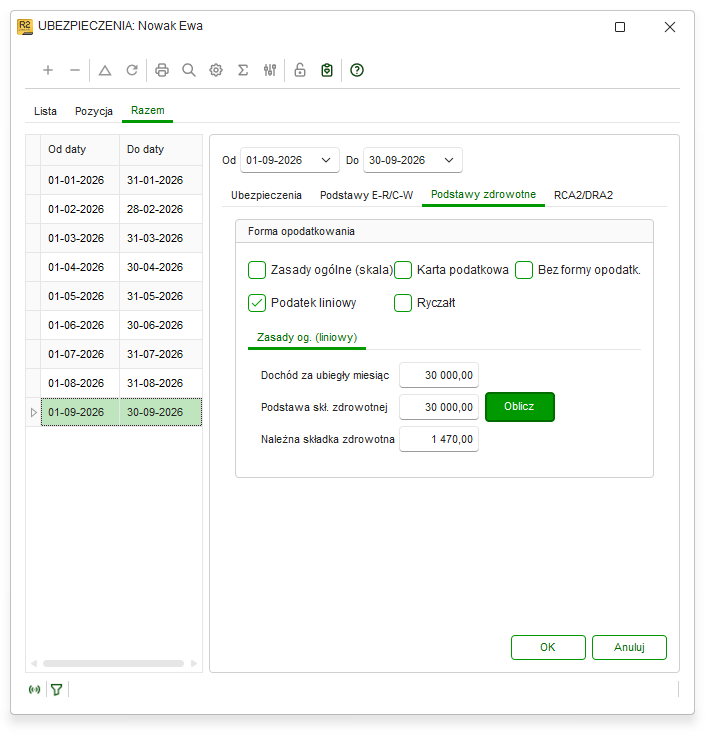Check the Bez formy opodatk. checkbox
Screen dimensions: 716x755
click(x=524, y=270)
